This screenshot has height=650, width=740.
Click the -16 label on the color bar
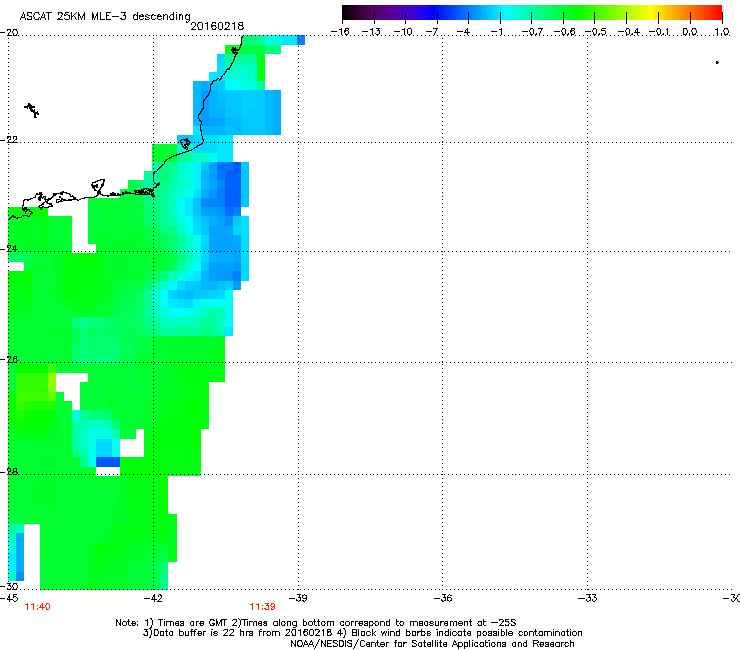[340, 32]
